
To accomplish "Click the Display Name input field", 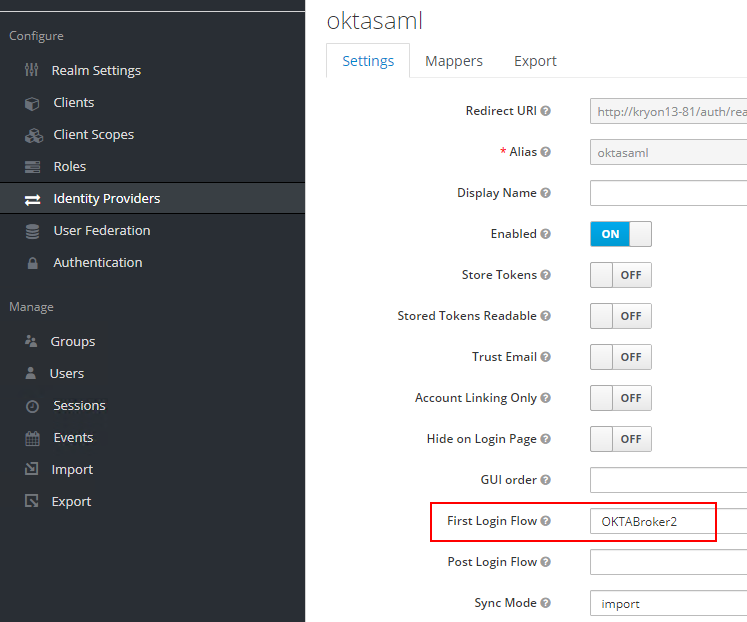I will pyautogui.click(x=668, y=193).
